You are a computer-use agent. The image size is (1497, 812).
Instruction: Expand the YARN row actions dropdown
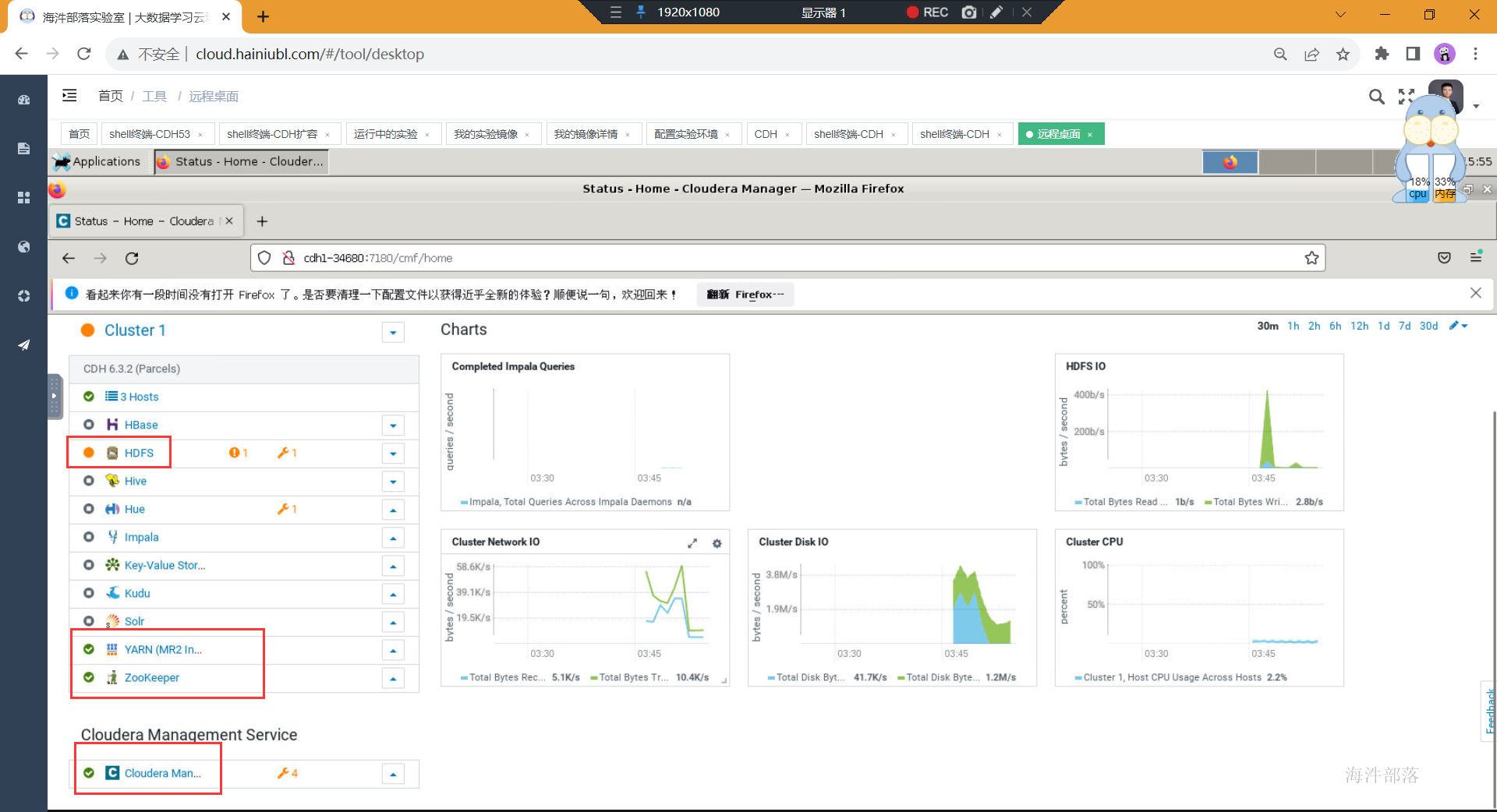tap(393, 650)
